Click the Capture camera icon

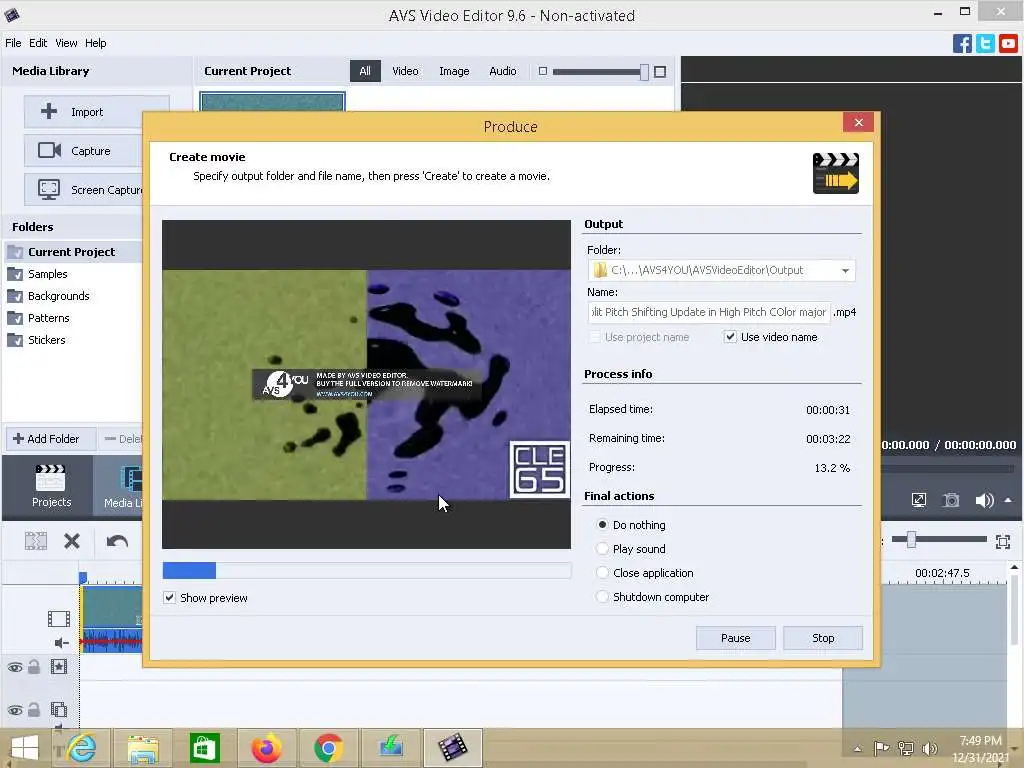(49, 150)
